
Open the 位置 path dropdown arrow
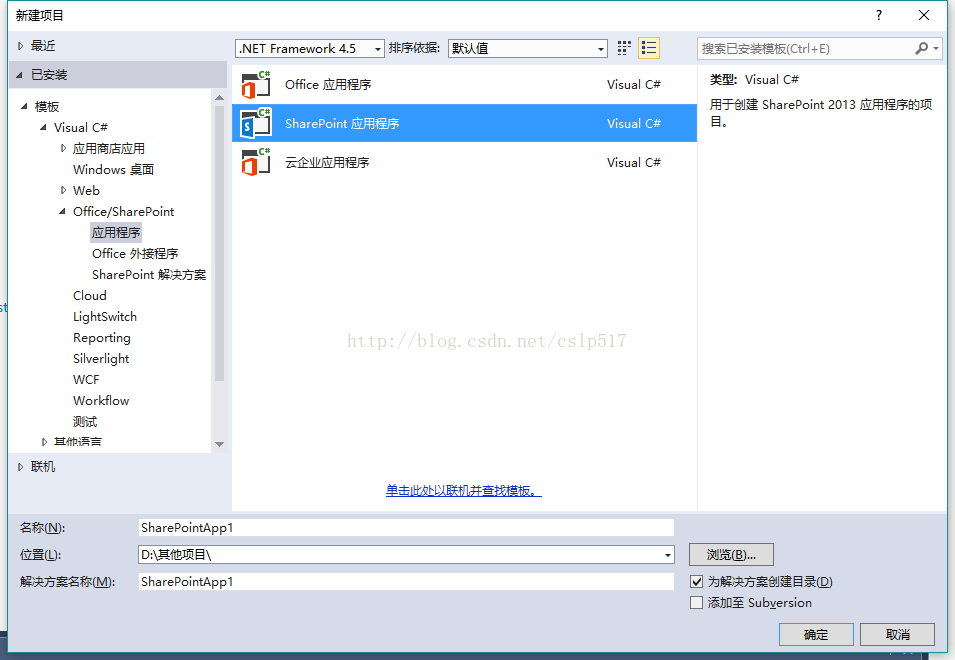tap(668, 555)
